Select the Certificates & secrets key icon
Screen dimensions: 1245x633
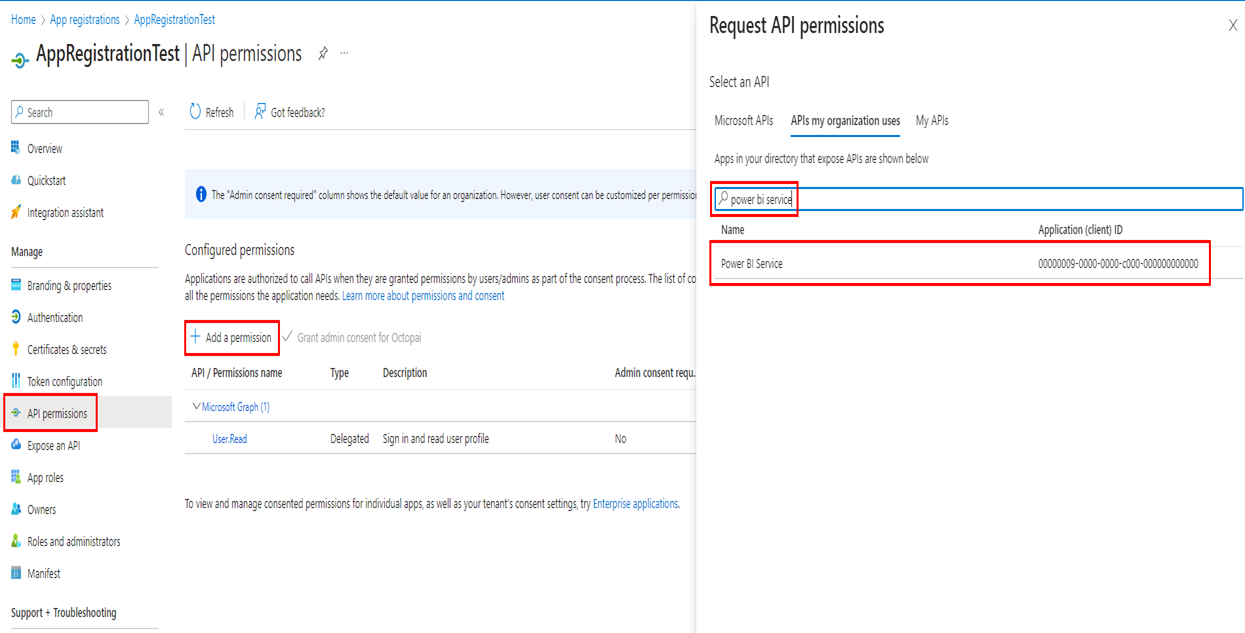16,349
